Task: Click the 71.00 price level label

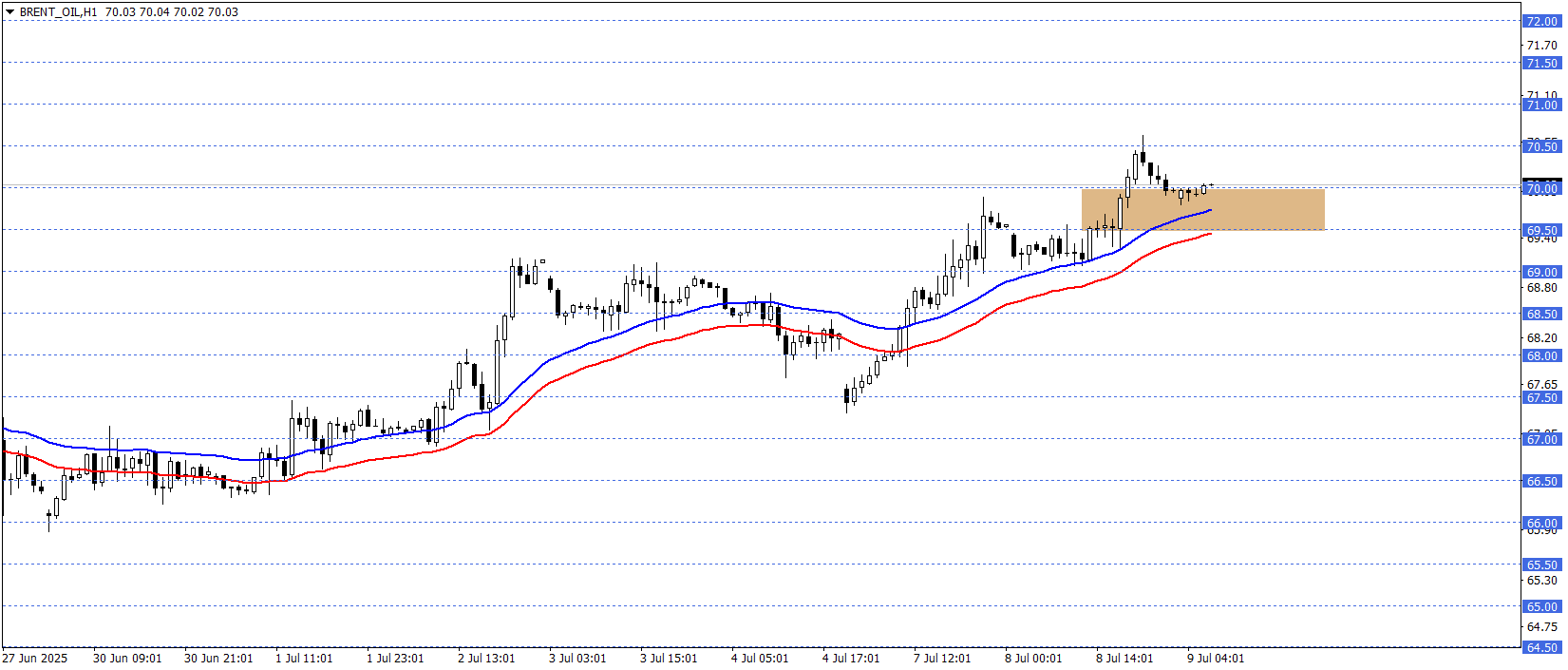Action: click(x=1541, y=105)
